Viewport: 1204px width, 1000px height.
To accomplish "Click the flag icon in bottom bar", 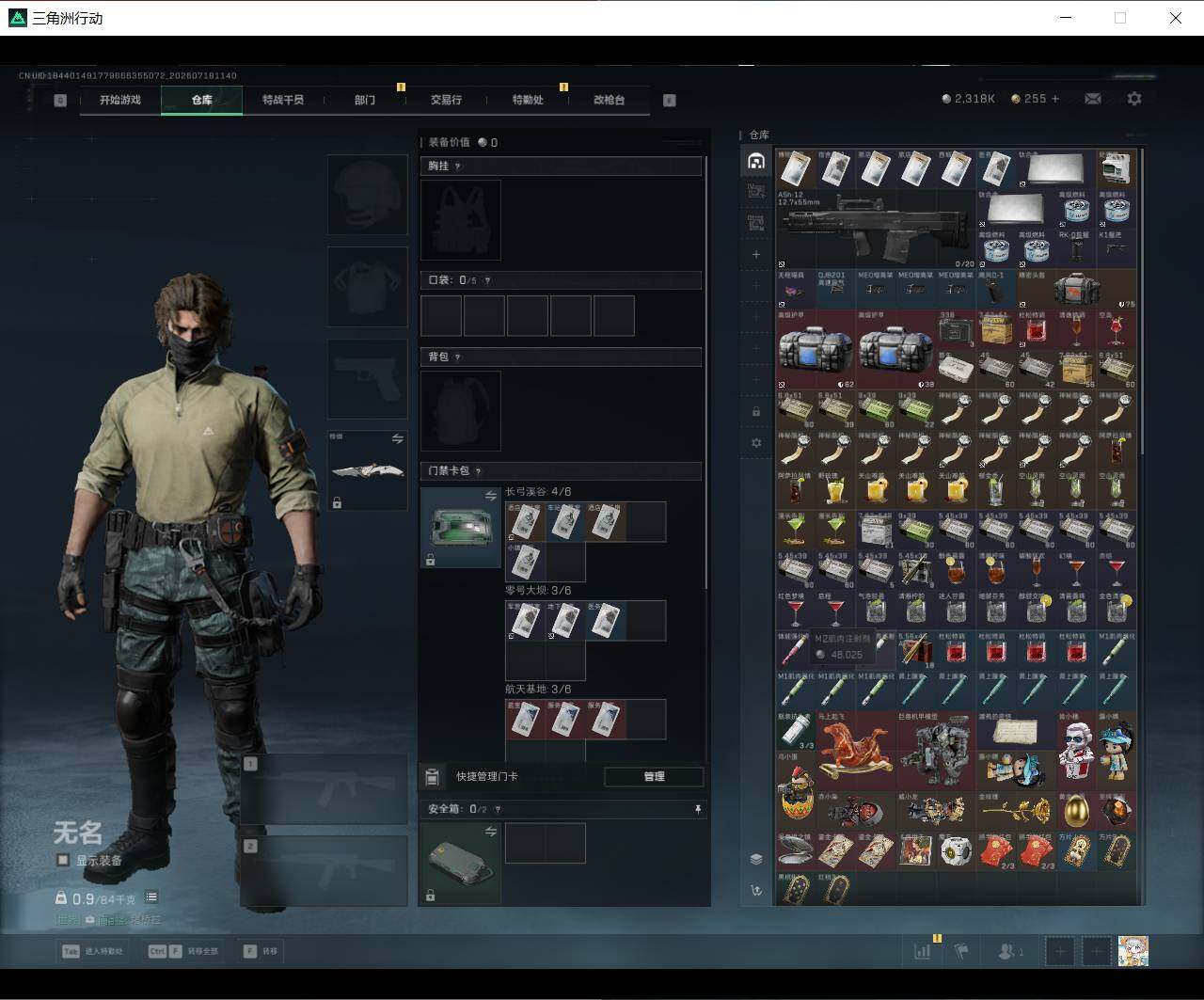I will pyautogui.click(x=960, y=951).
